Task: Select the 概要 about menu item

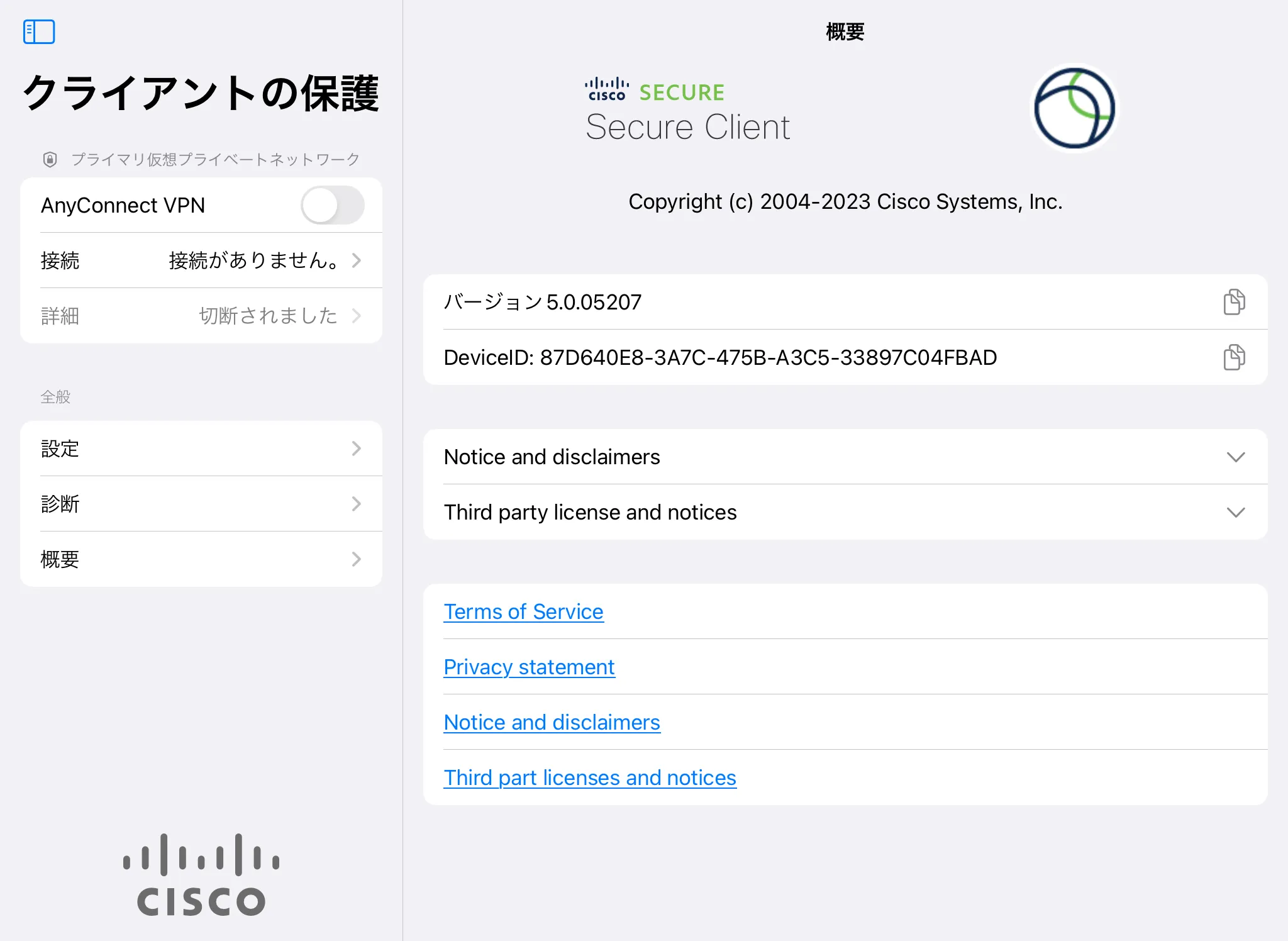Action: 201,559
